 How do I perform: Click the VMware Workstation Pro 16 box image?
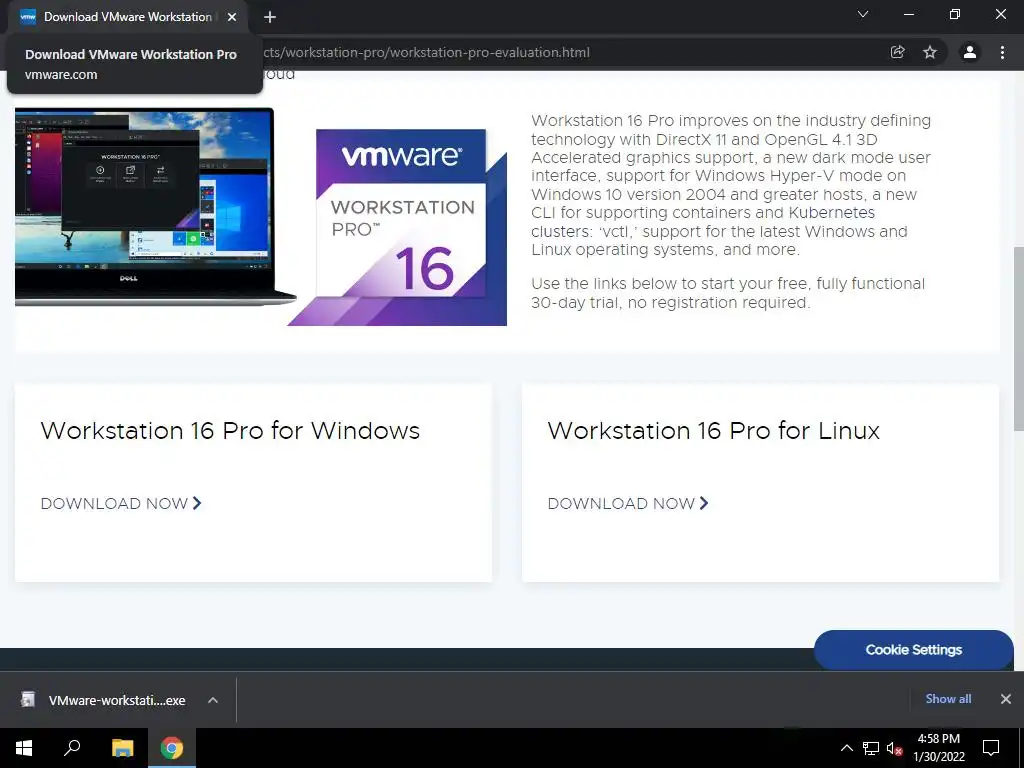coord(398,227)
